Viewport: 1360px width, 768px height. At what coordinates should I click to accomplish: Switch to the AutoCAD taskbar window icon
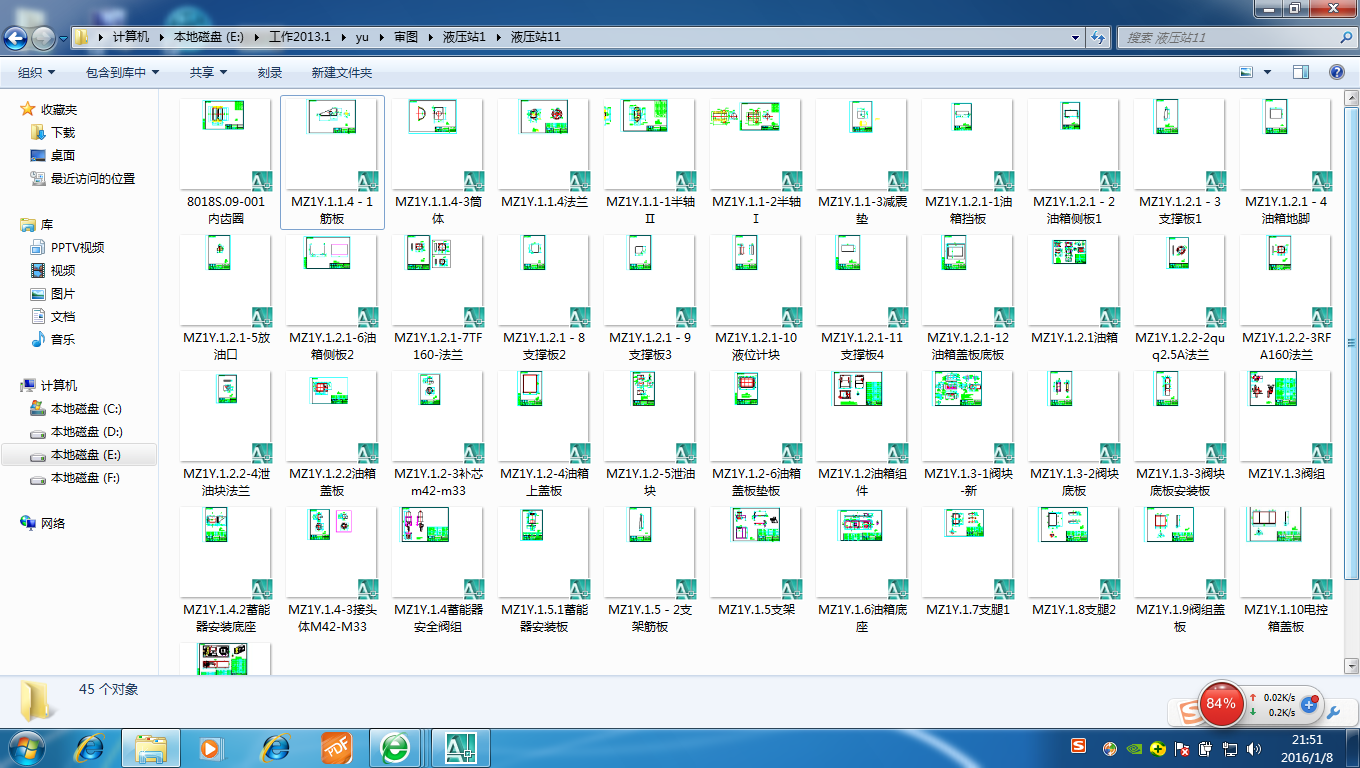click(461, 747)
